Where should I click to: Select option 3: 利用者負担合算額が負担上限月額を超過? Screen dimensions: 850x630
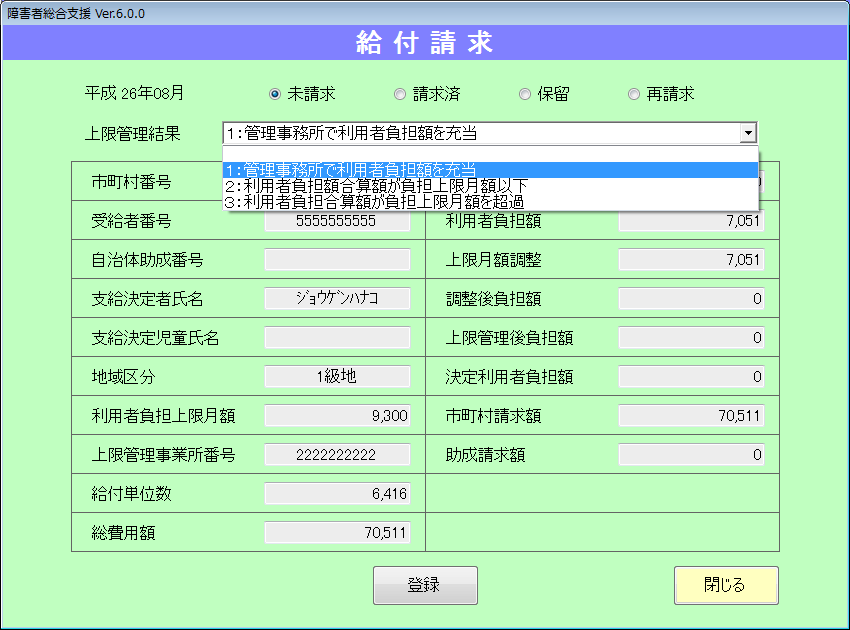(x=490, y=201)
